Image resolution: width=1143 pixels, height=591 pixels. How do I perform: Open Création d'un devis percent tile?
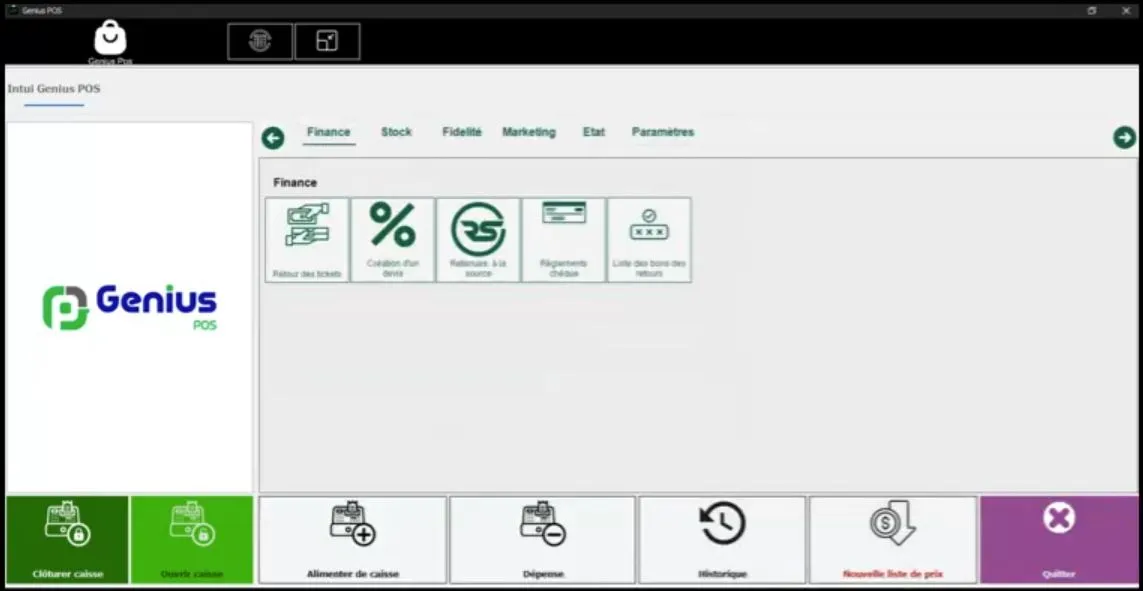click(392, 240)
